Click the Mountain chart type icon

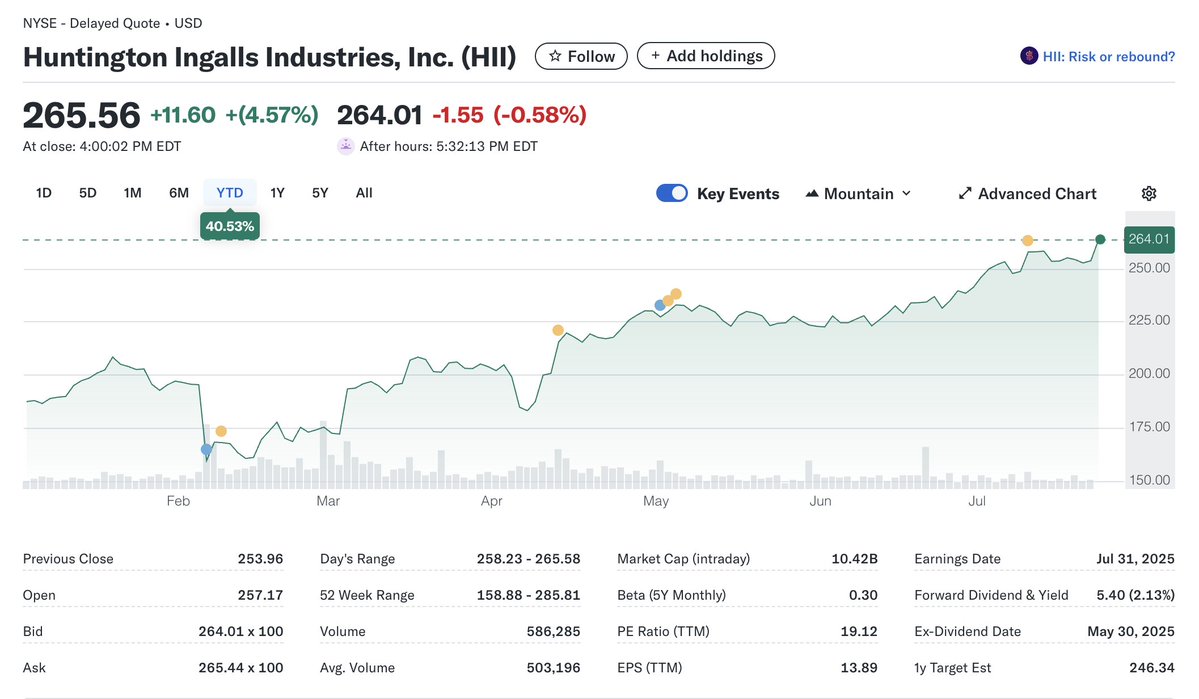click(812, 193)
